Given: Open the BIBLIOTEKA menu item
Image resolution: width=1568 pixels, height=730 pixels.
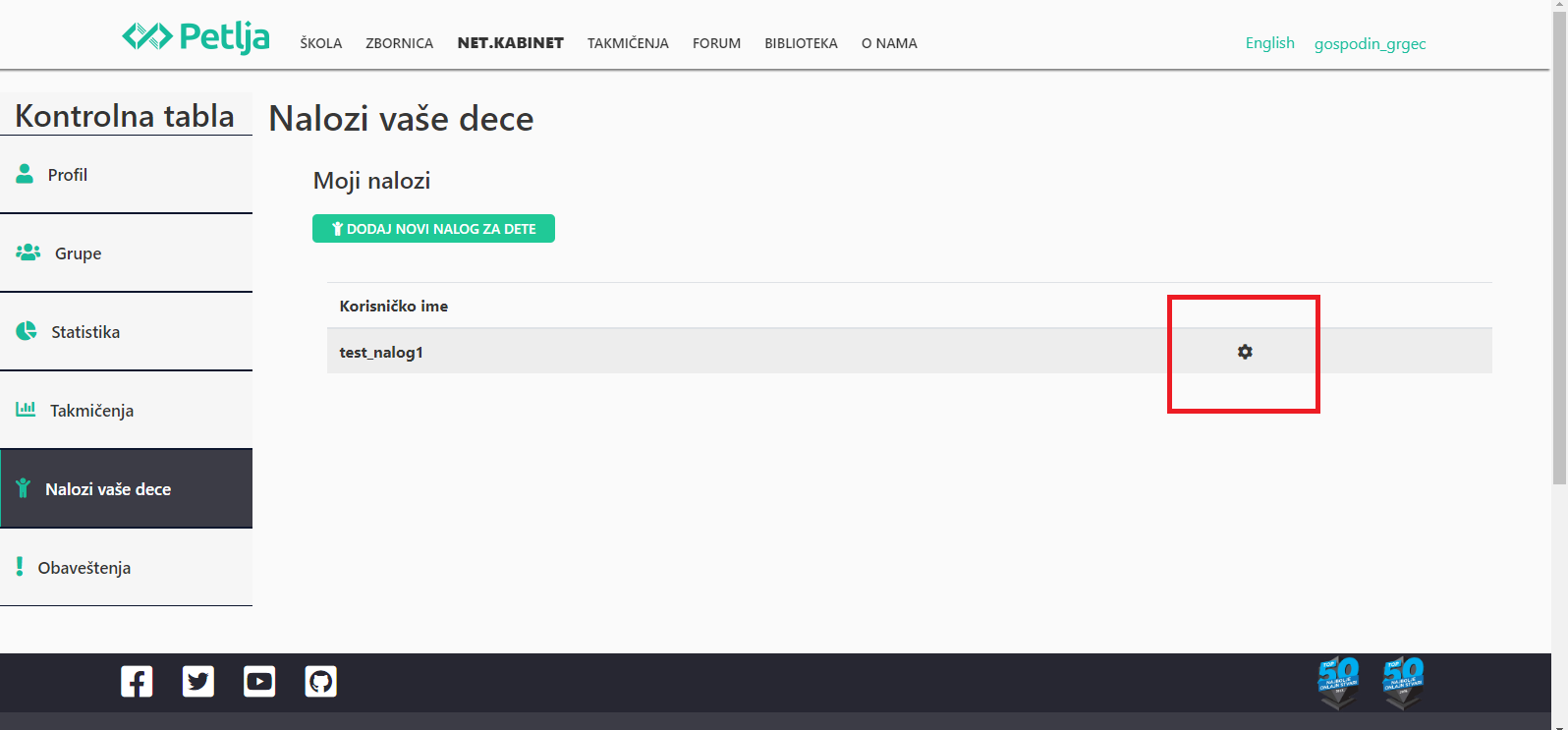Looking at the screenshot, I should click(x=801, y=43).
